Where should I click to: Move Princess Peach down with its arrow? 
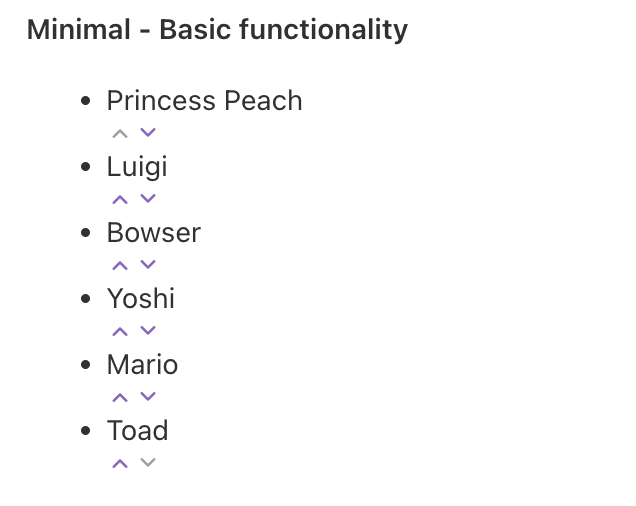click(x=148, y=133)
